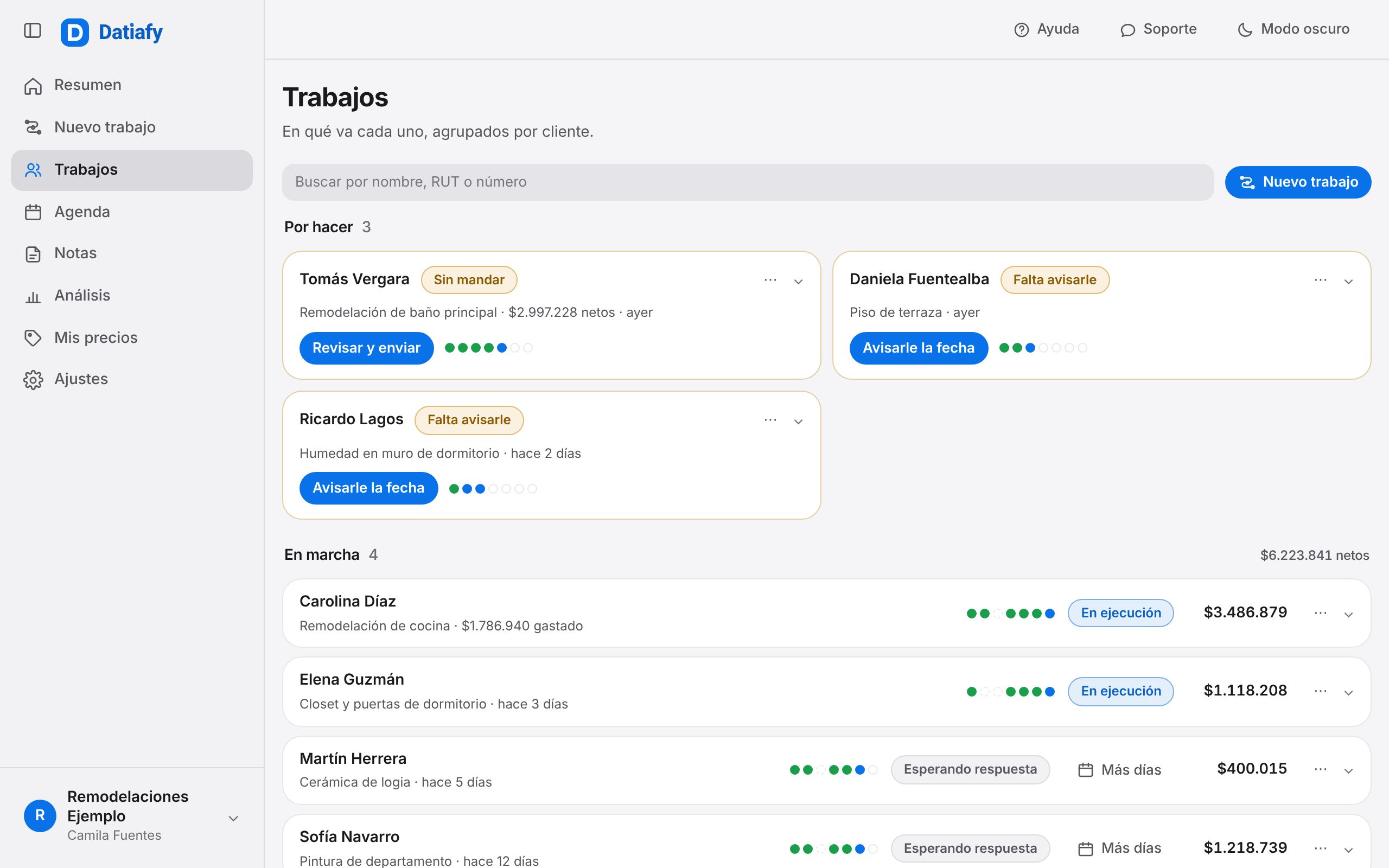Screen dimensions: 1389x868
Task: Click progress dots on Ricardo Lagos card
Action: pyautogui.click(x=493, y=489)
